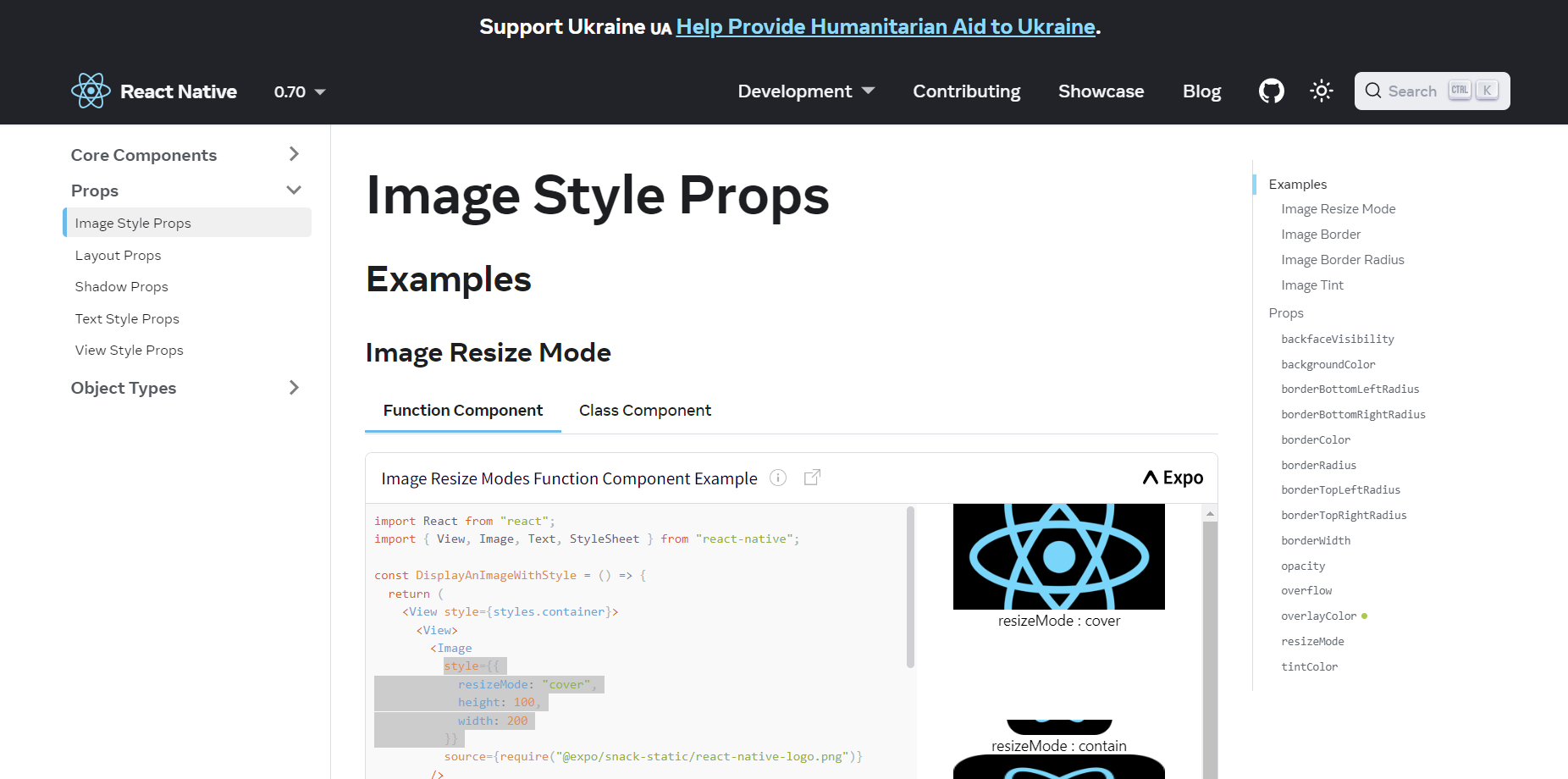This screenshot has height=779, width=1568.
Task: Click the "width: 200" code line
Action: [x=493, y=721]
